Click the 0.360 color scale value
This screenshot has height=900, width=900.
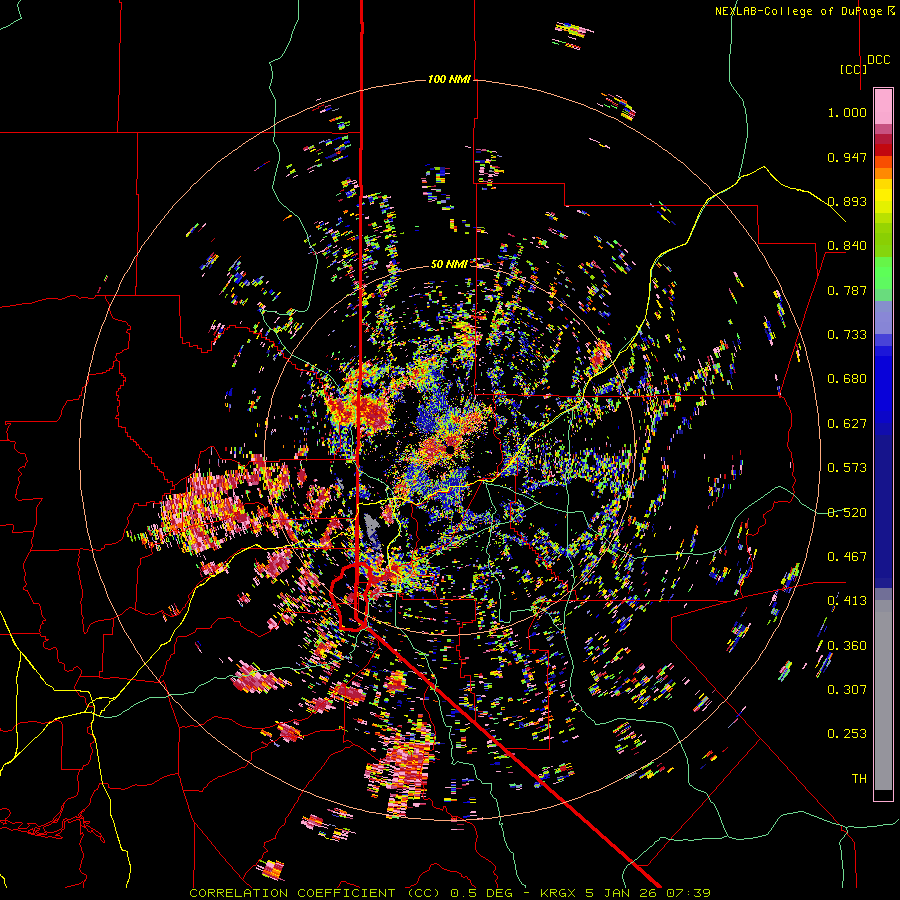[847, 646]
